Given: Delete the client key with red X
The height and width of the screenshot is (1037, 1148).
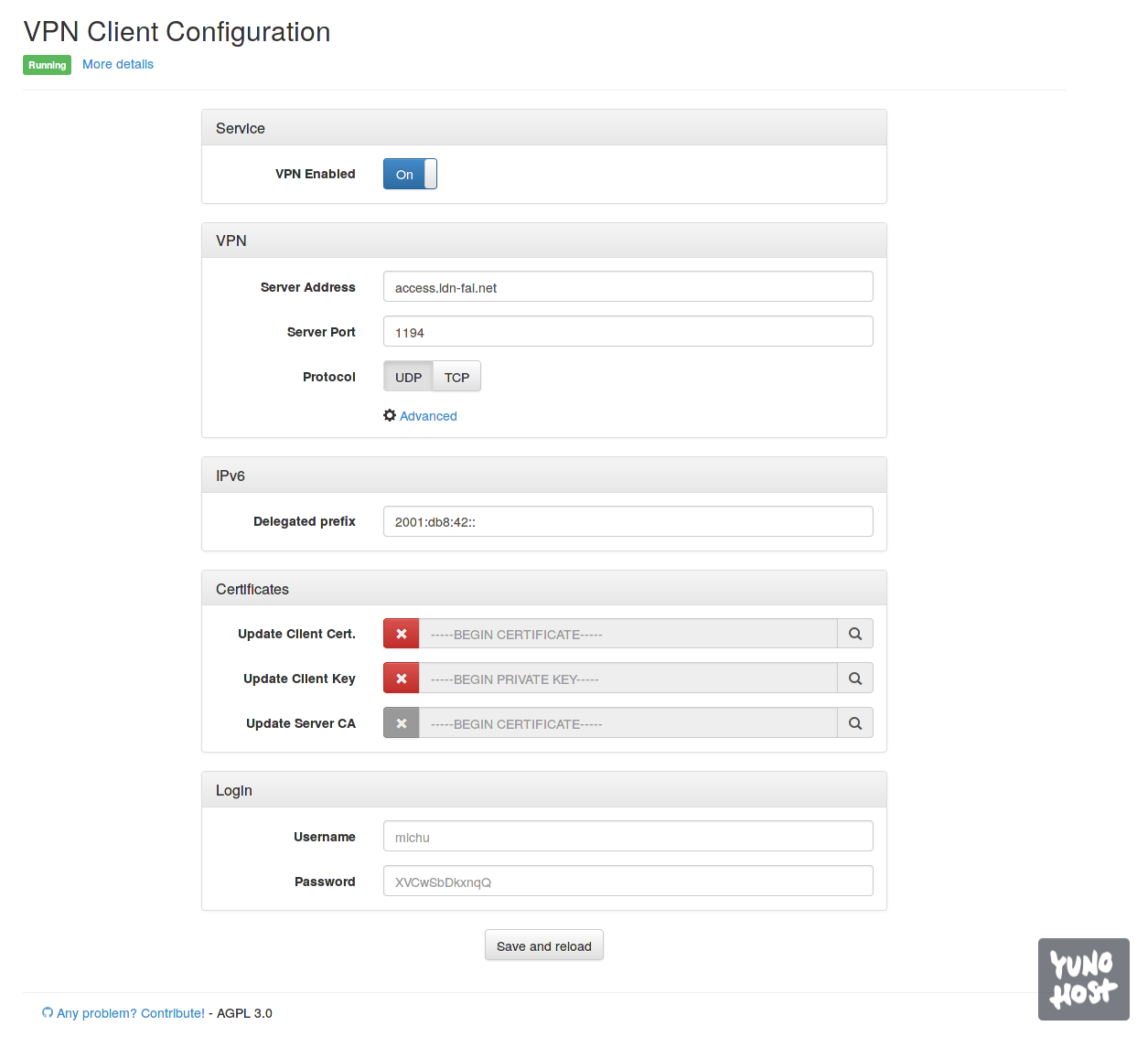Looking at the screenshot, I should [x=401, y=679].
